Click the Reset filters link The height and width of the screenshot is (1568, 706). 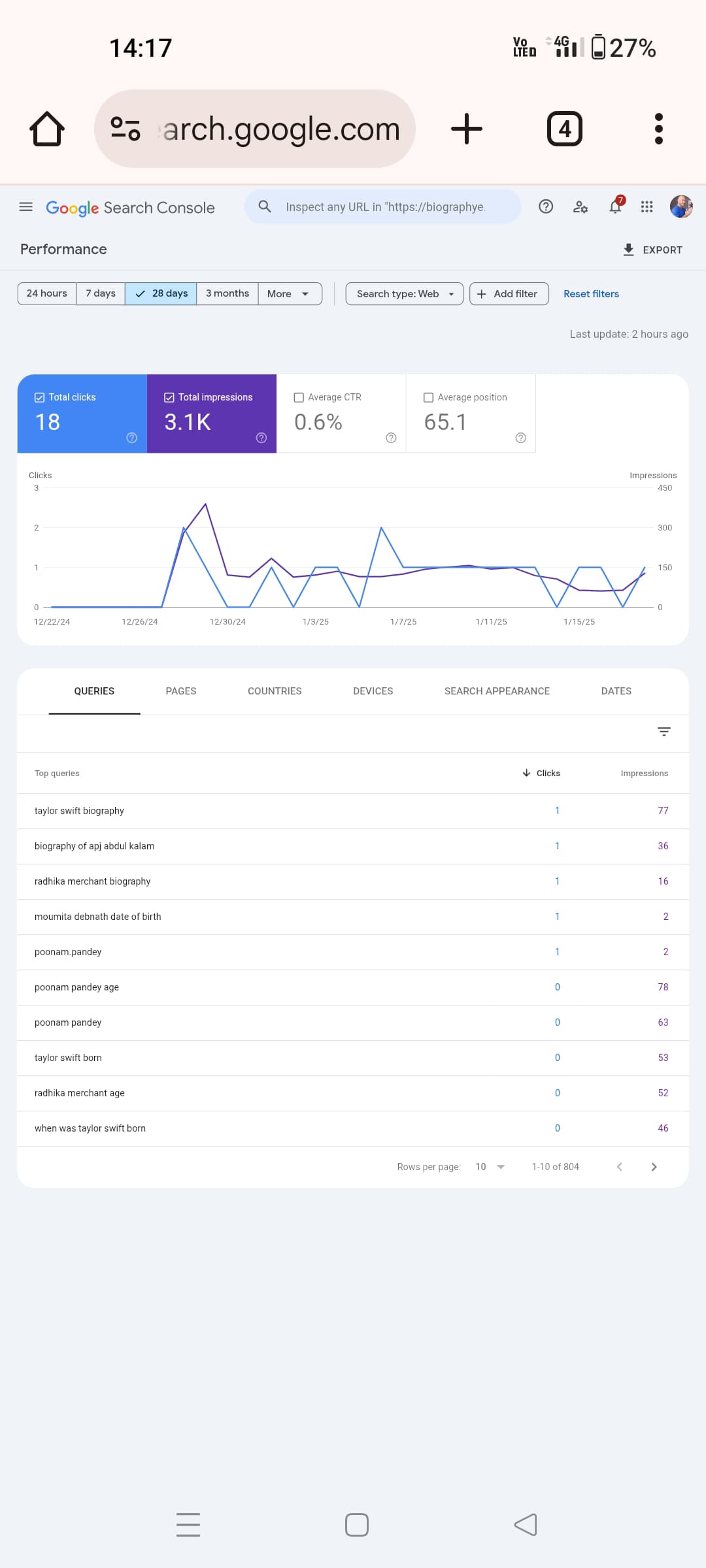(592, 294)
